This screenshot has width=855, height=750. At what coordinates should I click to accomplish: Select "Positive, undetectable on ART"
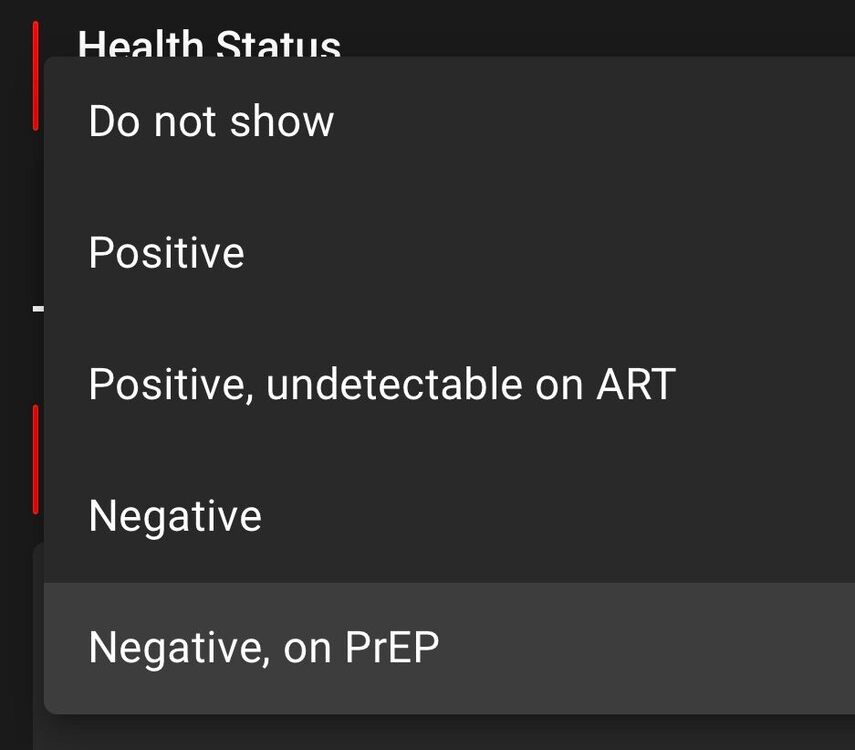(382, 385)
